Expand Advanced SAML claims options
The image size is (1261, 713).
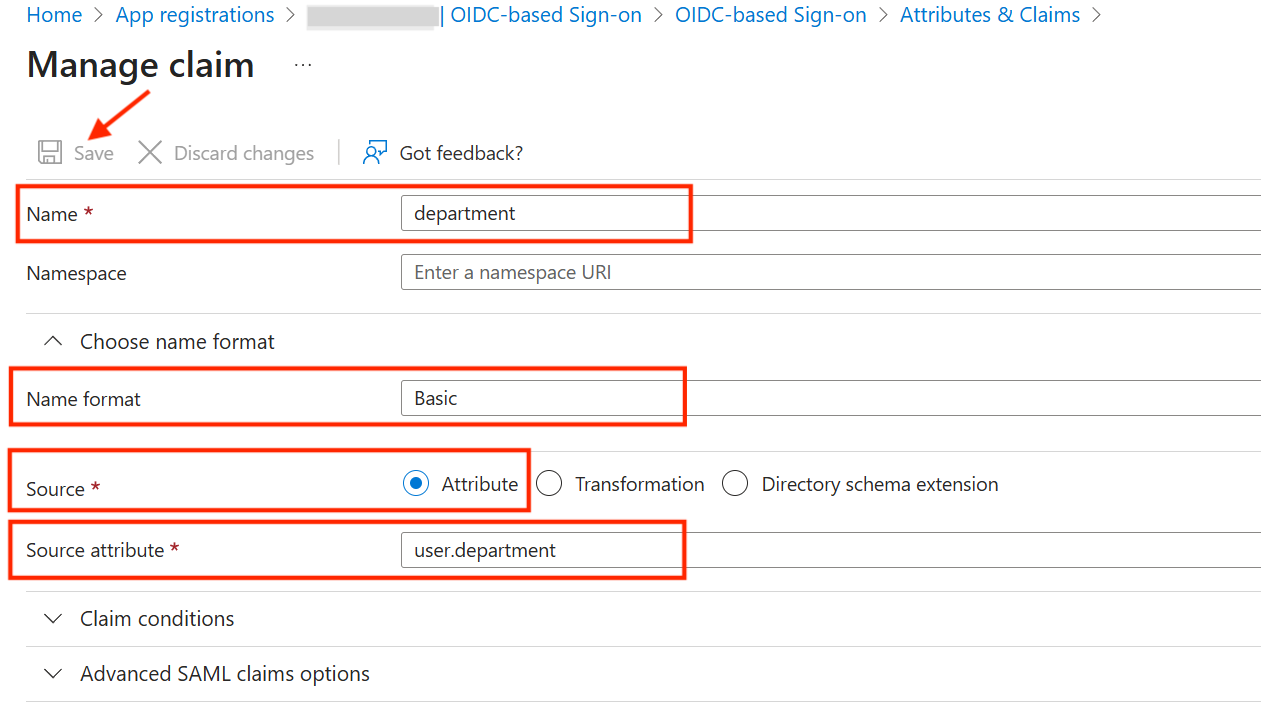coord(54,674)
